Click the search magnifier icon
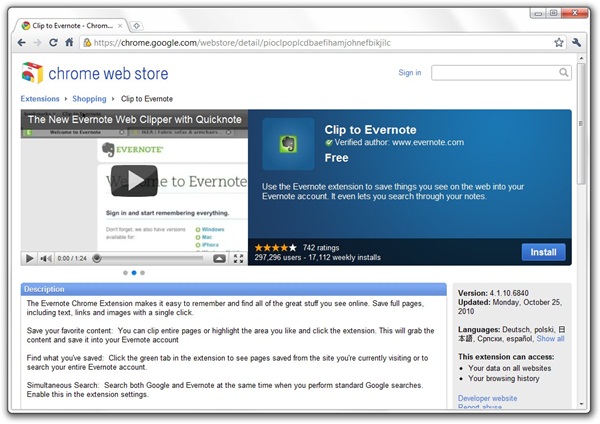600x424 pixels. 563,72
